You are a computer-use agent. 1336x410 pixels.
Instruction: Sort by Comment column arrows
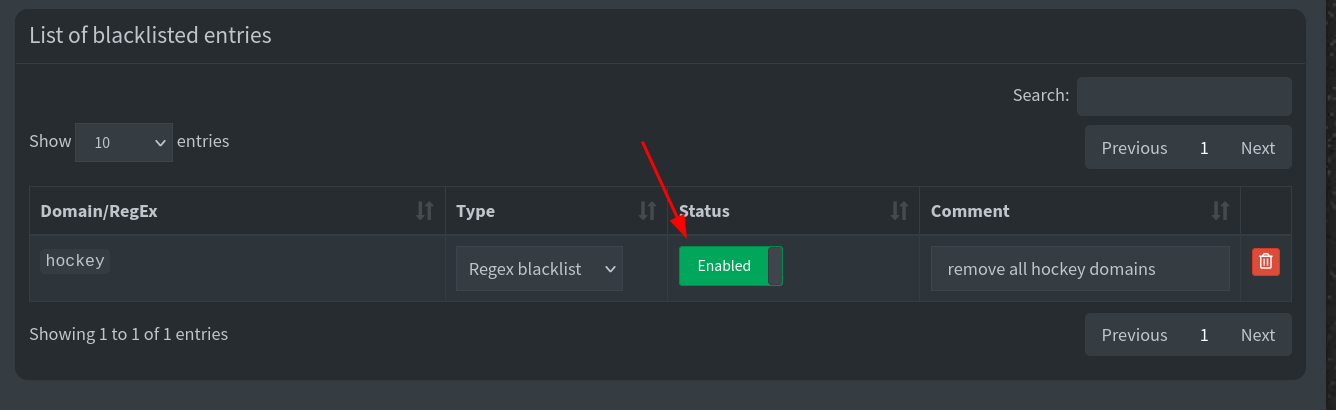click(x=1220, y=211)
